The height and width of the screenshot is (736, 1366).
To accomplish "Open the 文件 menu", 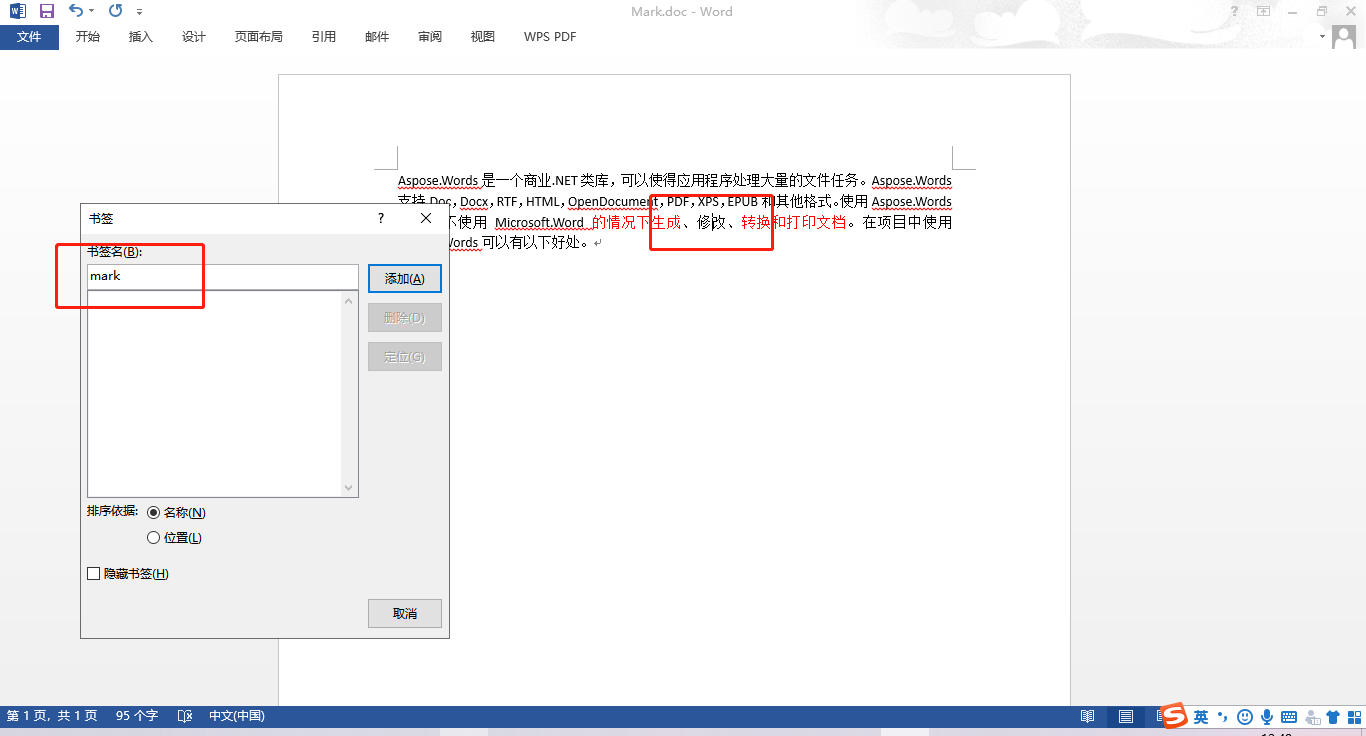I will tap(30, 37).
